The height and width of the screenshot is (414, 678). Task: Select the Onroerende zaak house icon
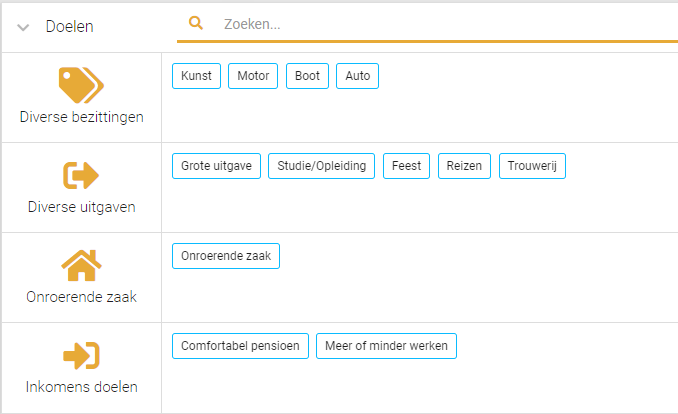tap(81, 265)
